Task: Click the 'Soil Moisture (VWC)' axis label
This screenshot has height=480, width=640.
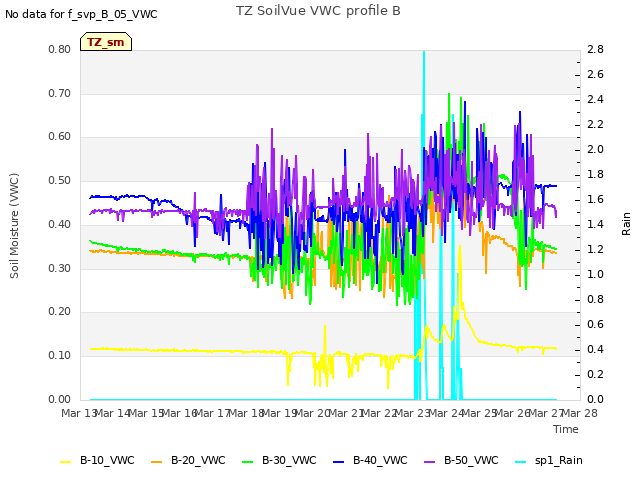Action: tap(14, 226)
